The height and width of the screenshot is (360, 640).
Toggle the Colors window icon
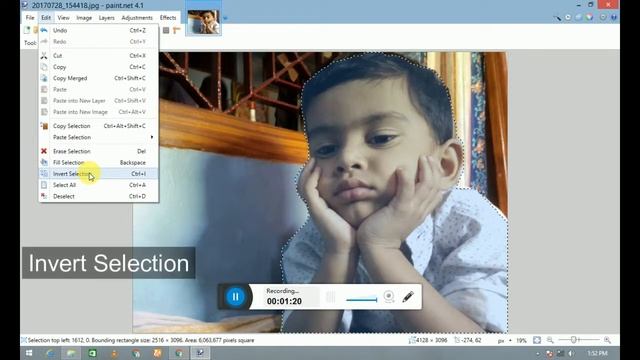589,18
